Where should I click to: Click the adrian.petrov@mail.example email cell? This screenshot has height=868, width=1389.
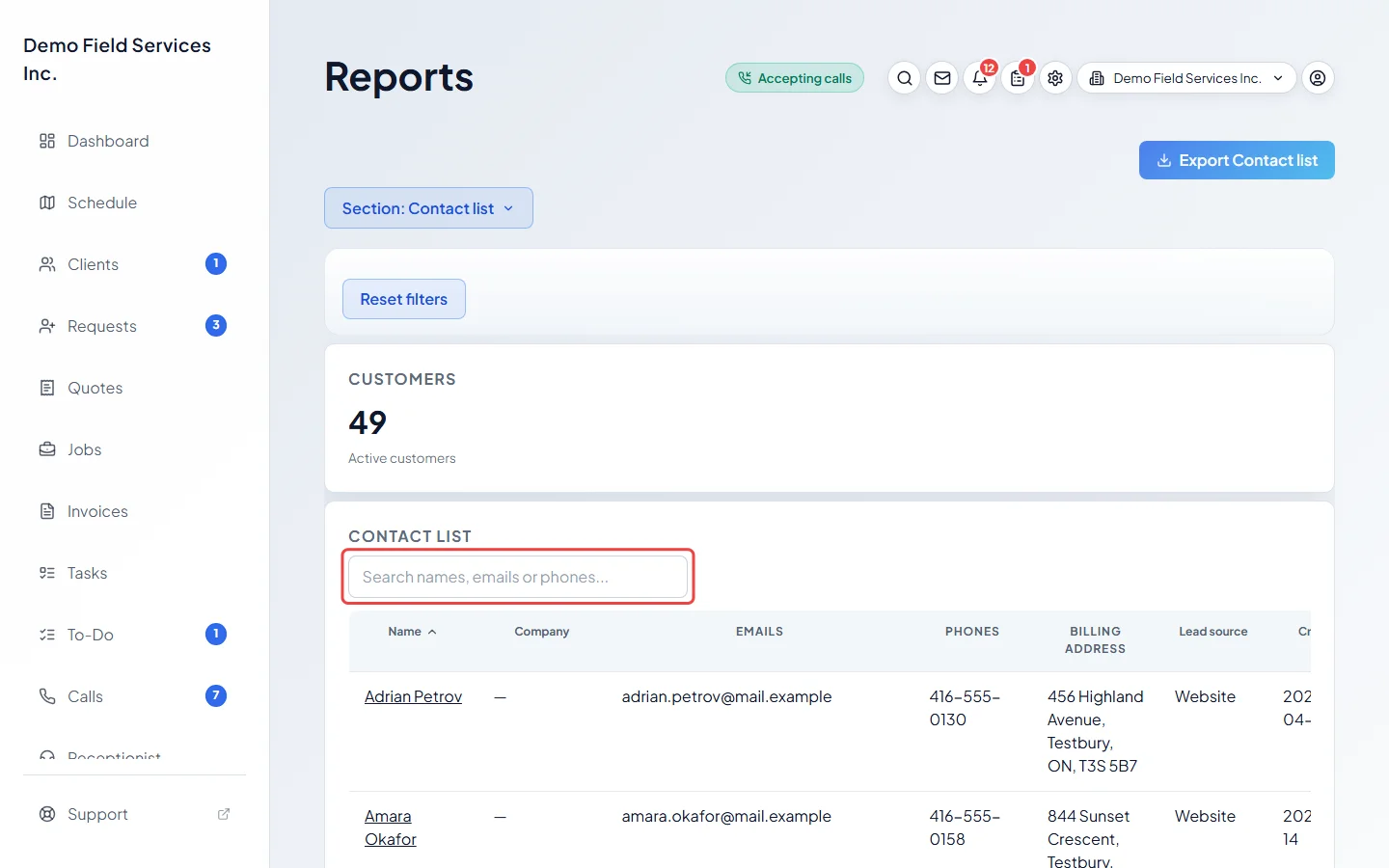[726, 696]
